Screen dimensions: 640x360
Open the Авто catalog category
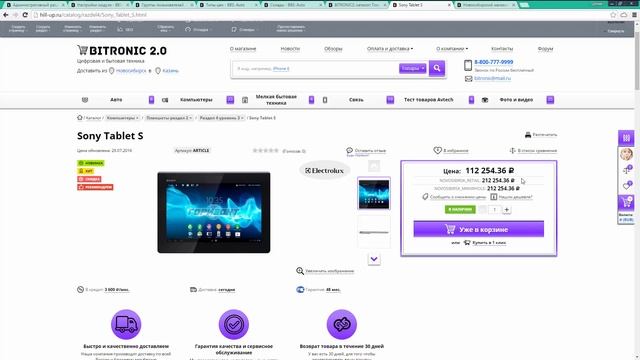pos(116,100)
